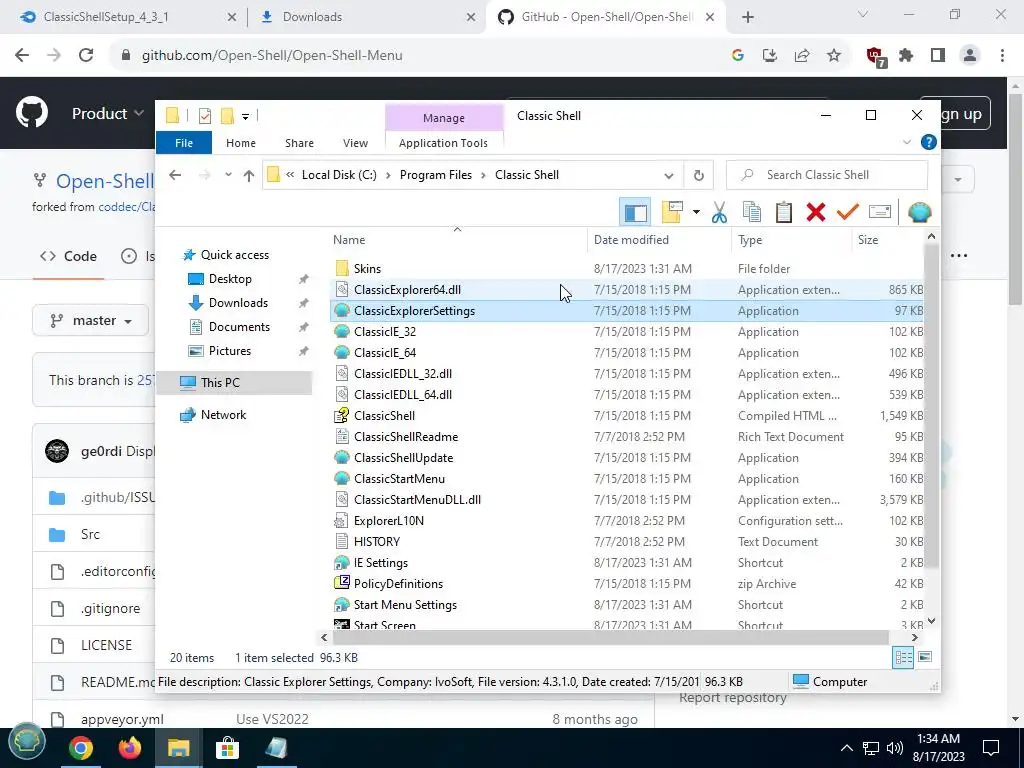
Task: Click the red X Delete icon
Action: [x=816, y=212]
